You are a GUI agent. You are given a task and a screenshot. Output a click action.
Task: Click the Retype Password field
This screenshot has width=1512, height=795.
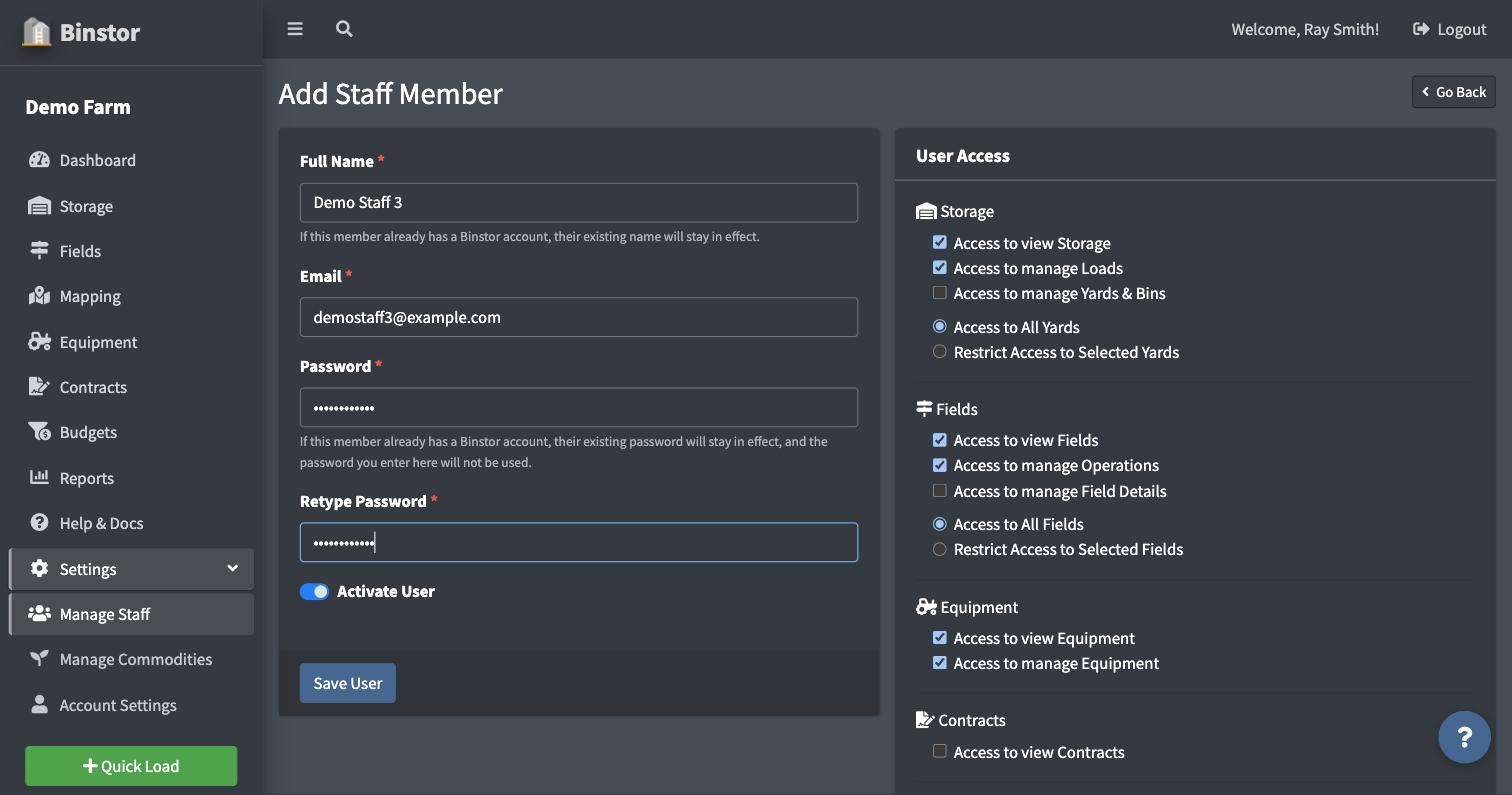click(x=579, y=542)
